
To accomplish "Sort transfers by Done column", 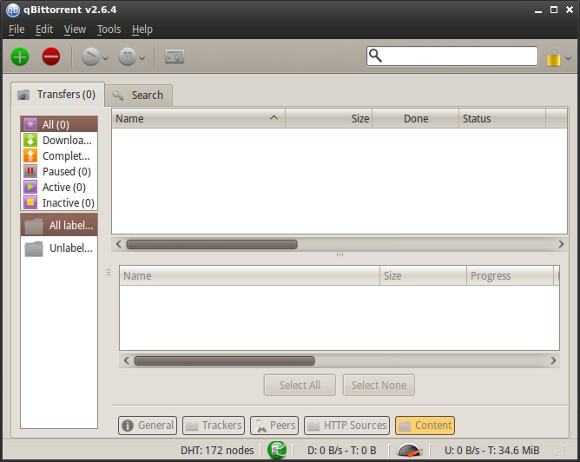I will click(x=415, y=118).
